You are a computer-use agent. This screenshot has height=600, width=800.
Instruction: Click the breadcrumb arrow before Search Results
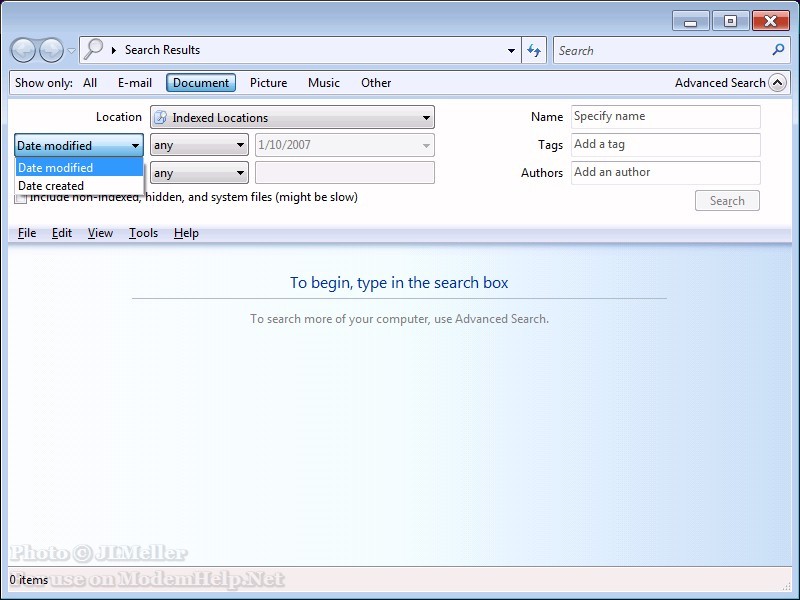click(x=114, y=50)
